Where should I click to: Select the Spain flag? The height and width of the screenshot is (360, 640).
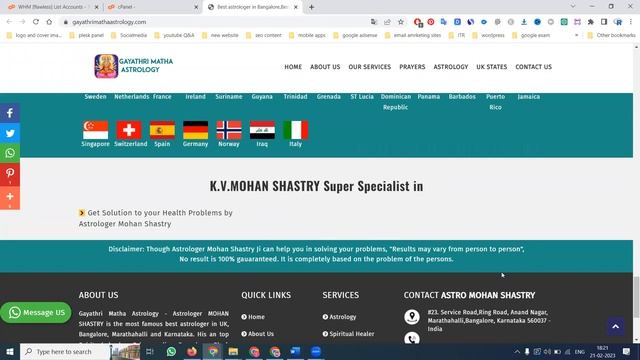pos(162,130)
